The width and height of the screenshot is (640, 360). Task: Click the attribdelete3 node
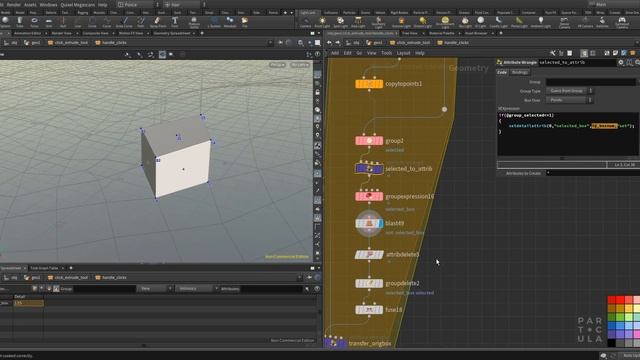tap(369, 255)
